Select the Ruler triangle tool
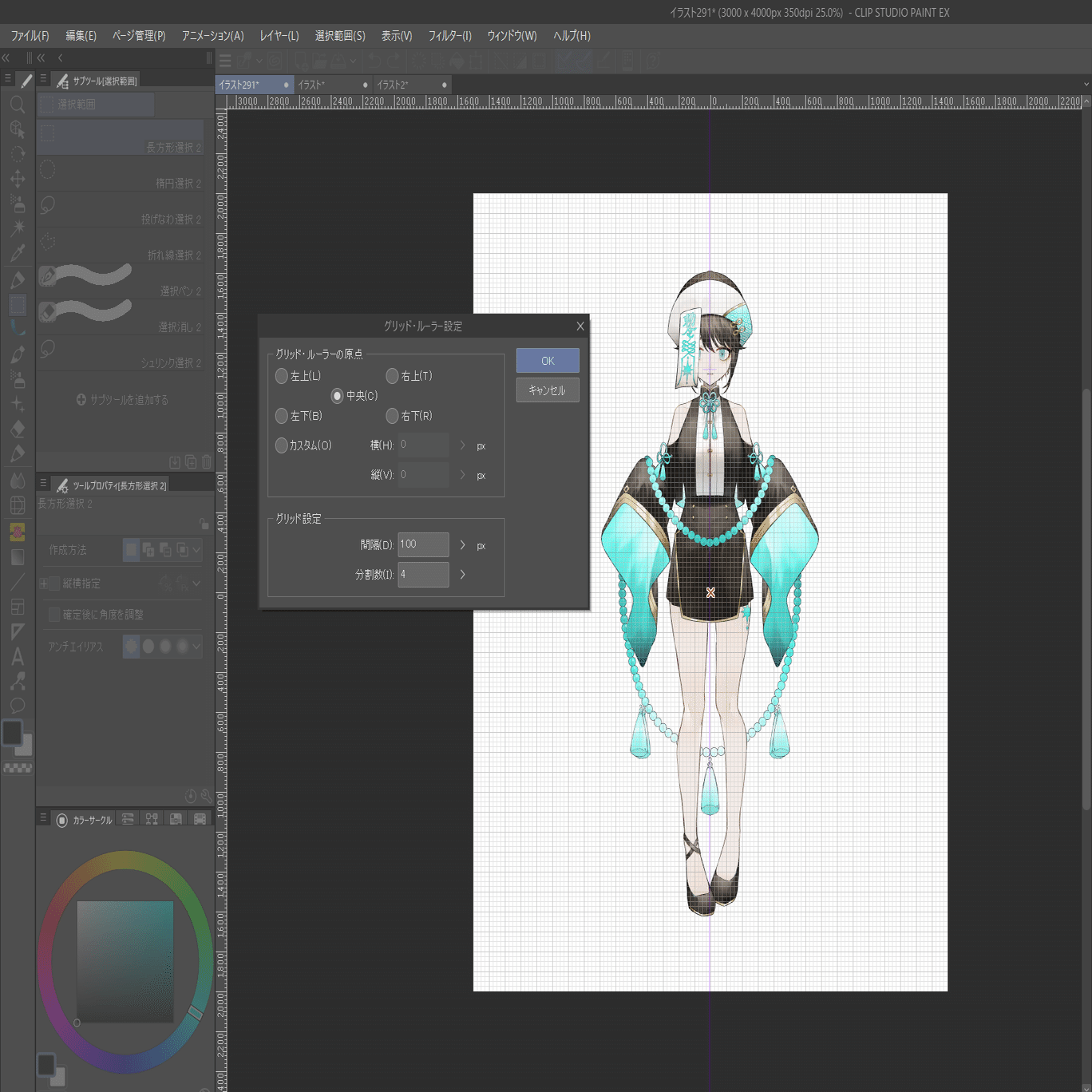The width and height of the screenshot is (1092, 1092). tap(18, 632)
